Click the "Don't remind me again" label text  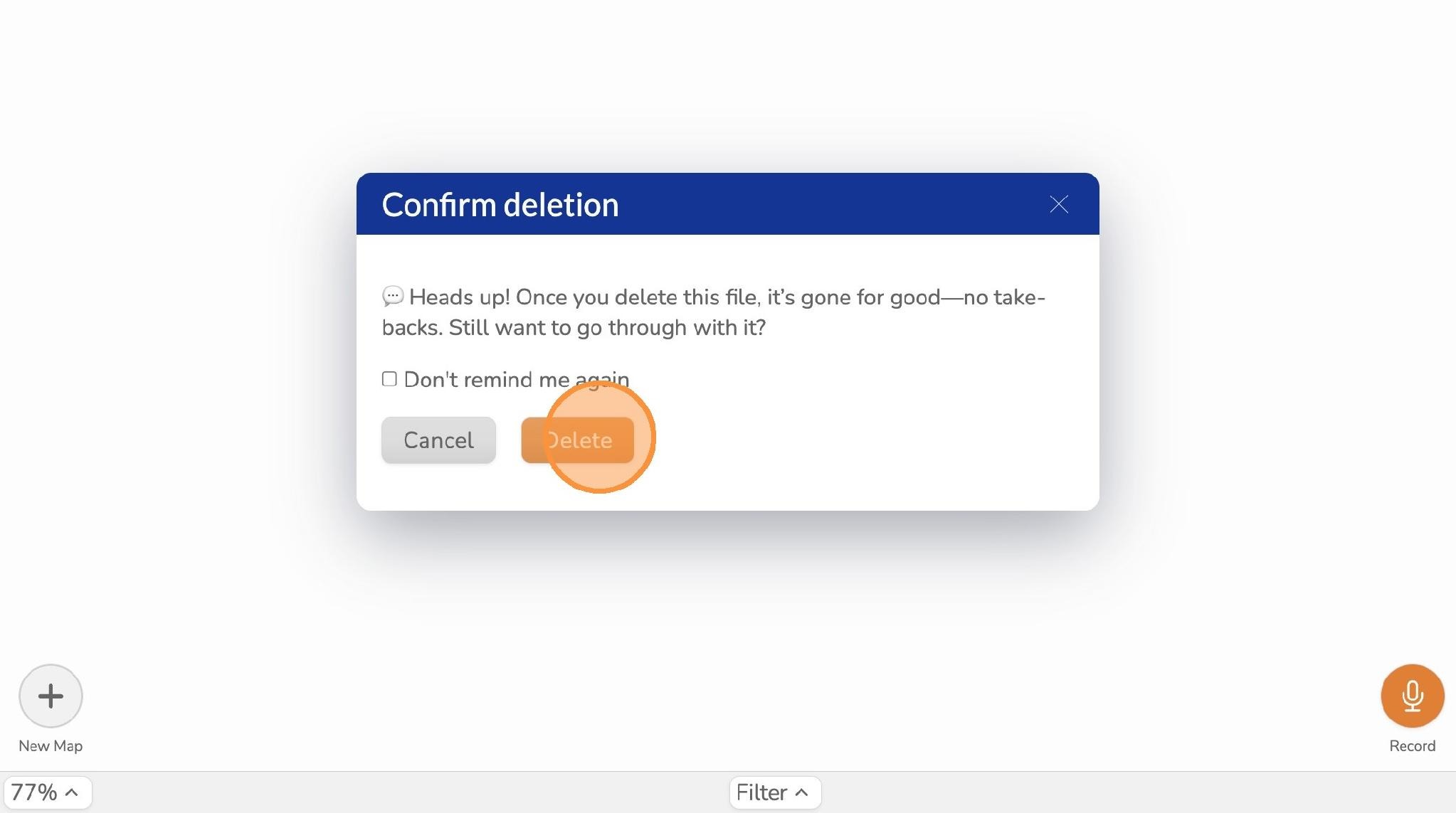pos(517,379)
